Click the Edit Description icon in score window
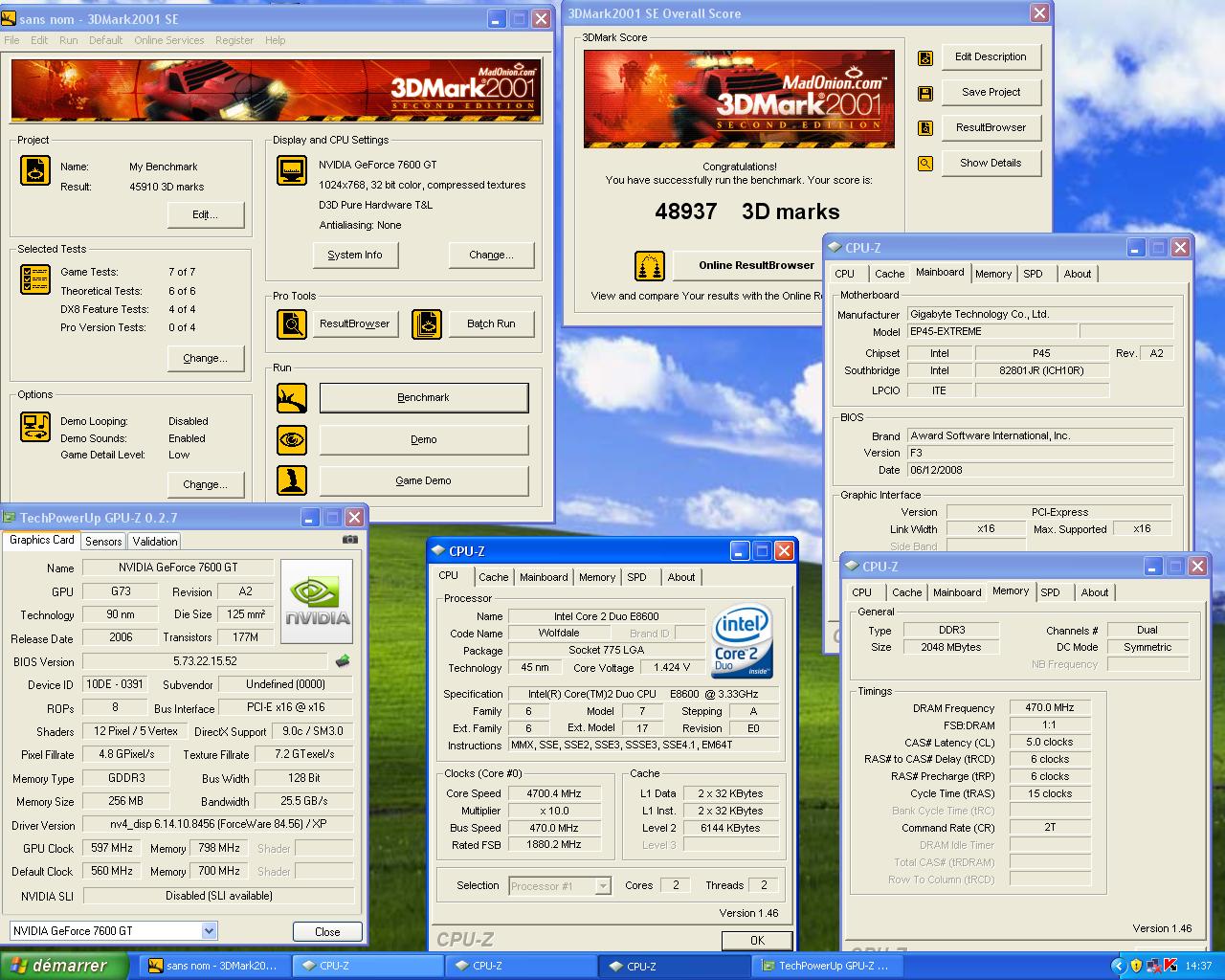This screenshot has width=1225, height=980. 925,58
